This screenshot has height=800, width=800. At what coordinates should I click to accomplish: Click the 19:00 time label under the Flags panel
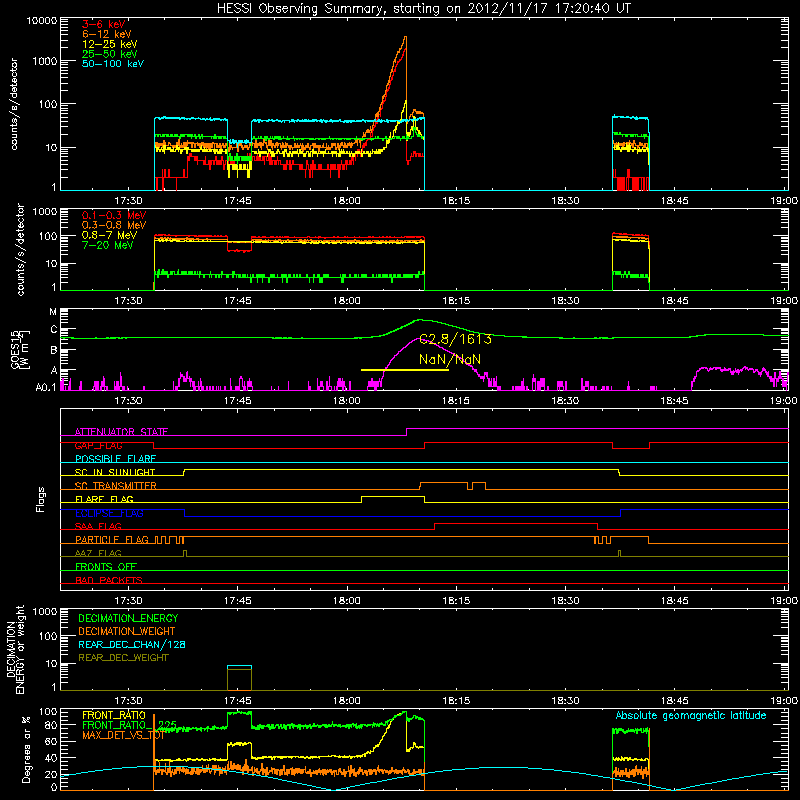click(x=784, y=601)
